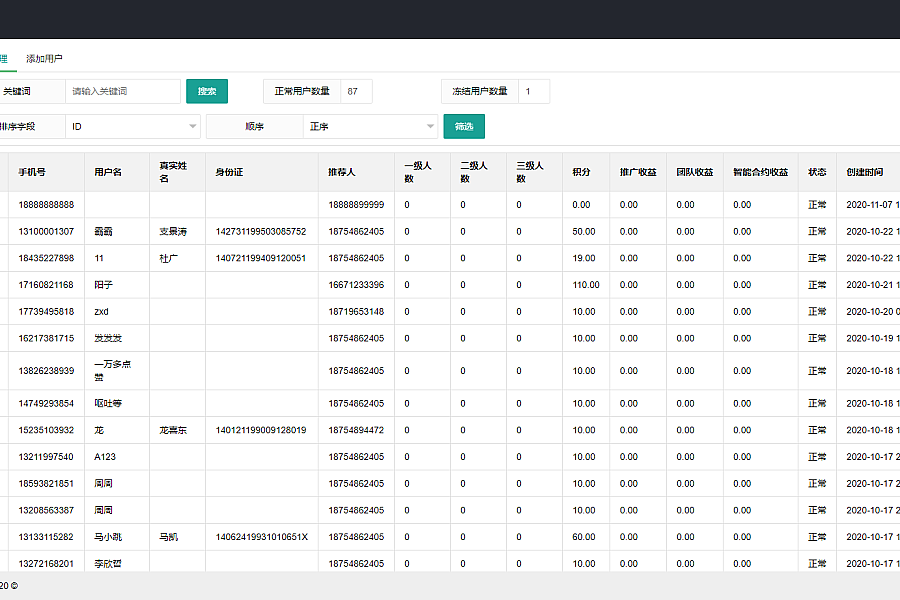
Task: Select phone number 13272168201
Action: point(46,564)
